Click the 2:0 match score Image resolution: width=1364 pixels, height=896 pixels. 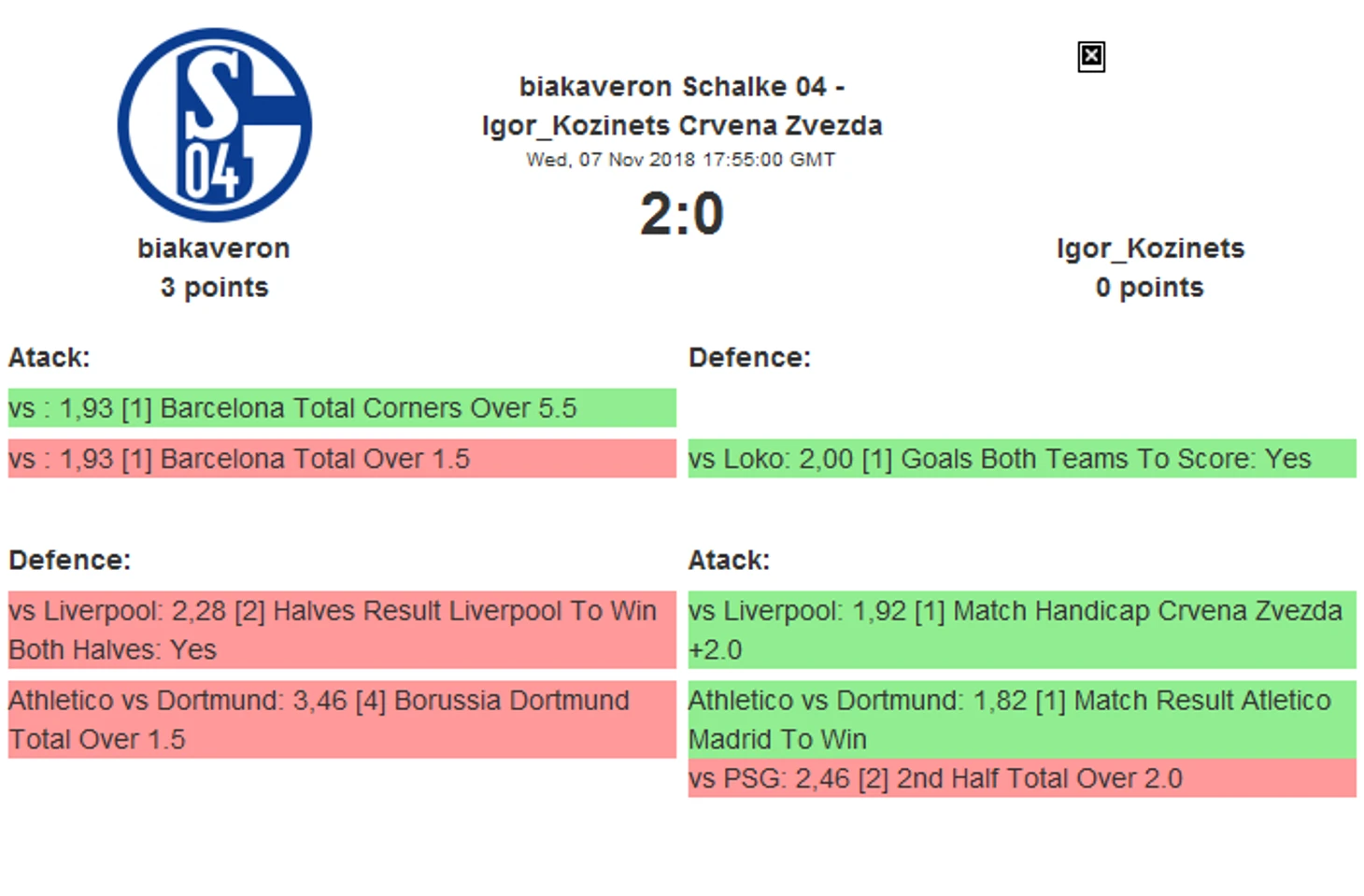[x=682, y=214]
